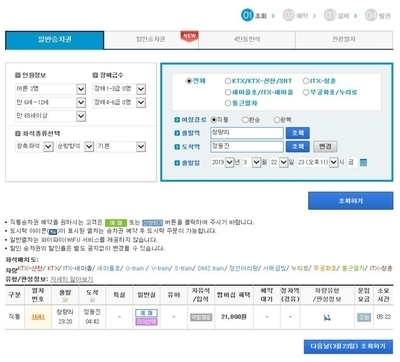Focus the 도착역 input with 정동진
Screen dimensions: 400x362
[247, 147]
